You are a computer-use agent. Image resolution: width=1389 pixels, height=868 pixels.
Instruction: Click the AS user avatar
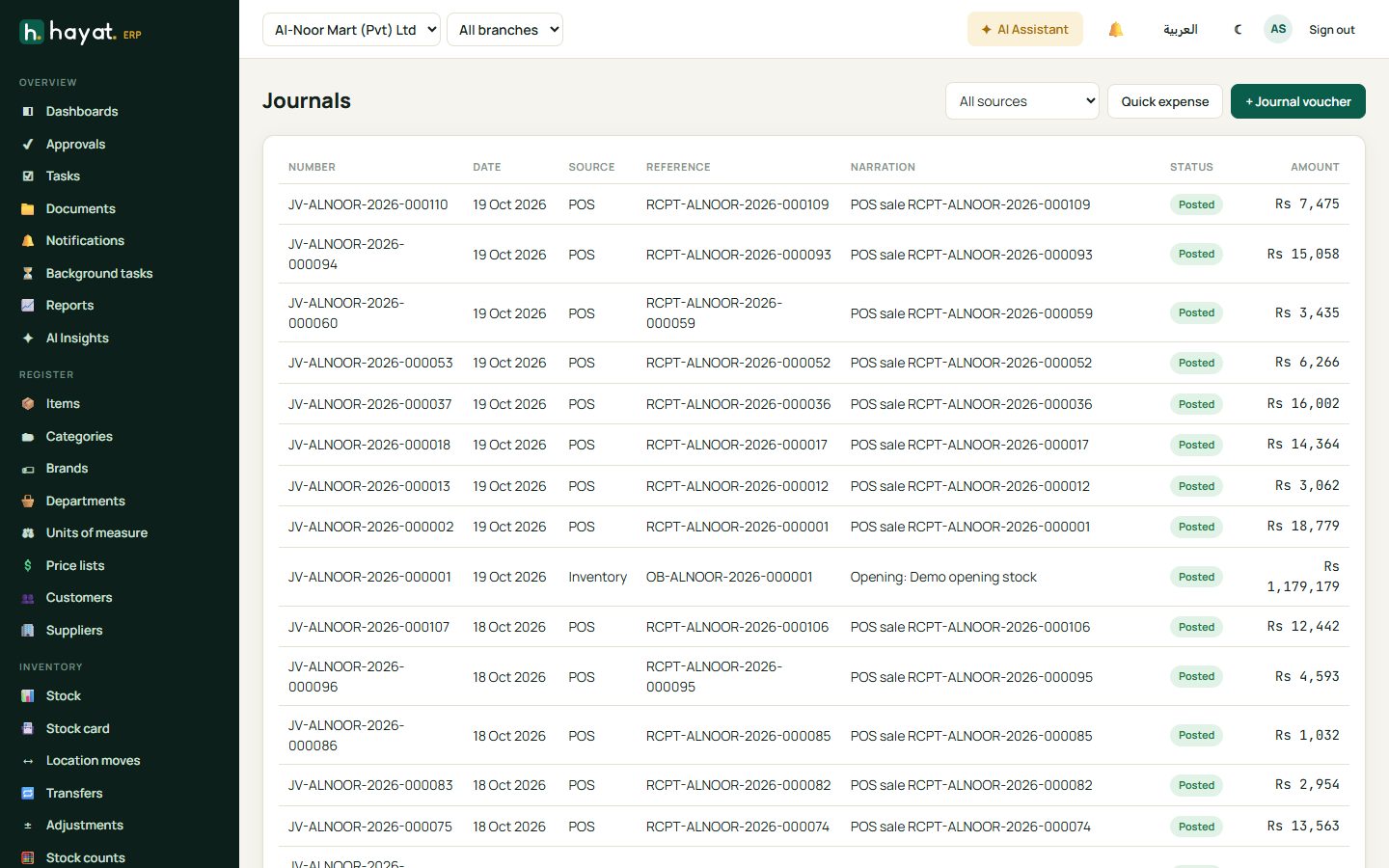click(x=1278, y=29)
